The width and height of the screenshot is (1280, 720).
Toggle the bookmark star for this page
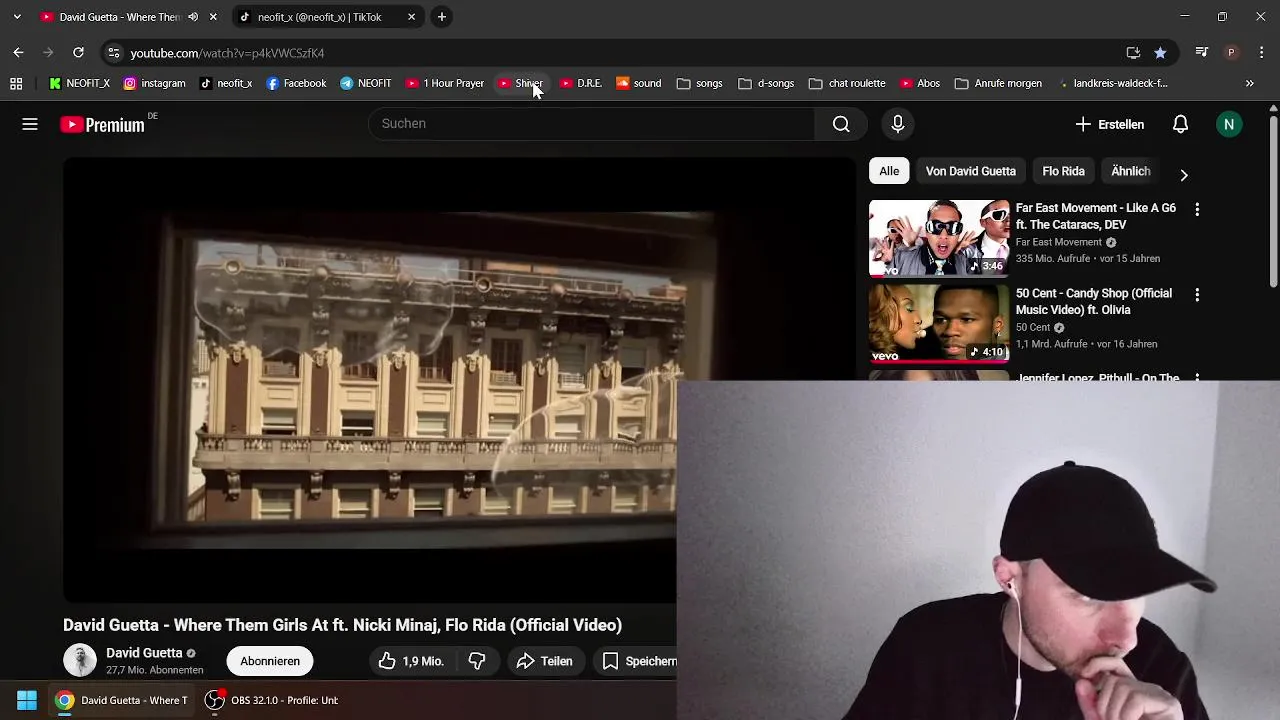pos(1160,53)
